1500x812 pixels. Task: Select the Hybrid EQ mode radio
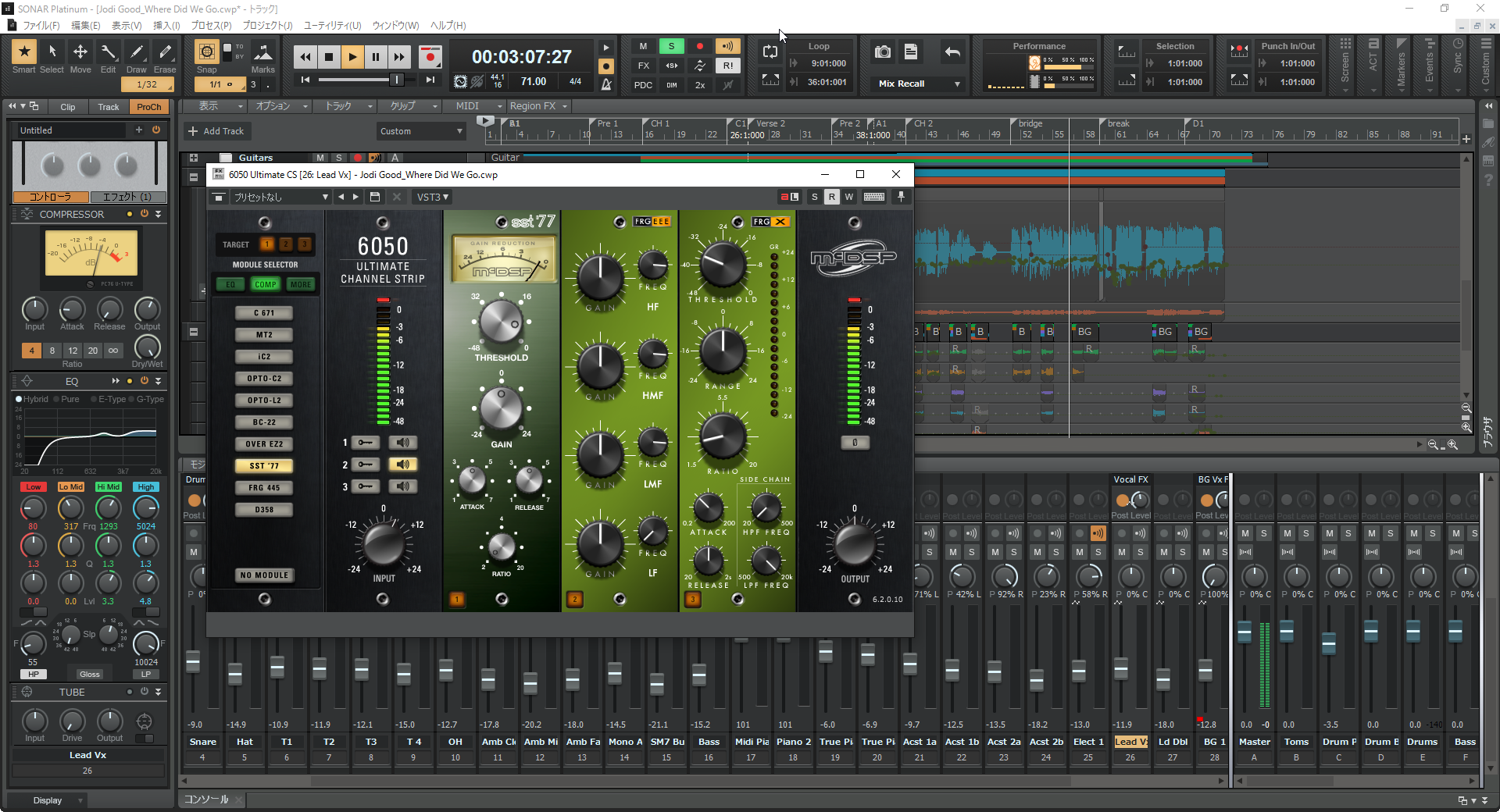pyautogui.click(x=19, y=399)
